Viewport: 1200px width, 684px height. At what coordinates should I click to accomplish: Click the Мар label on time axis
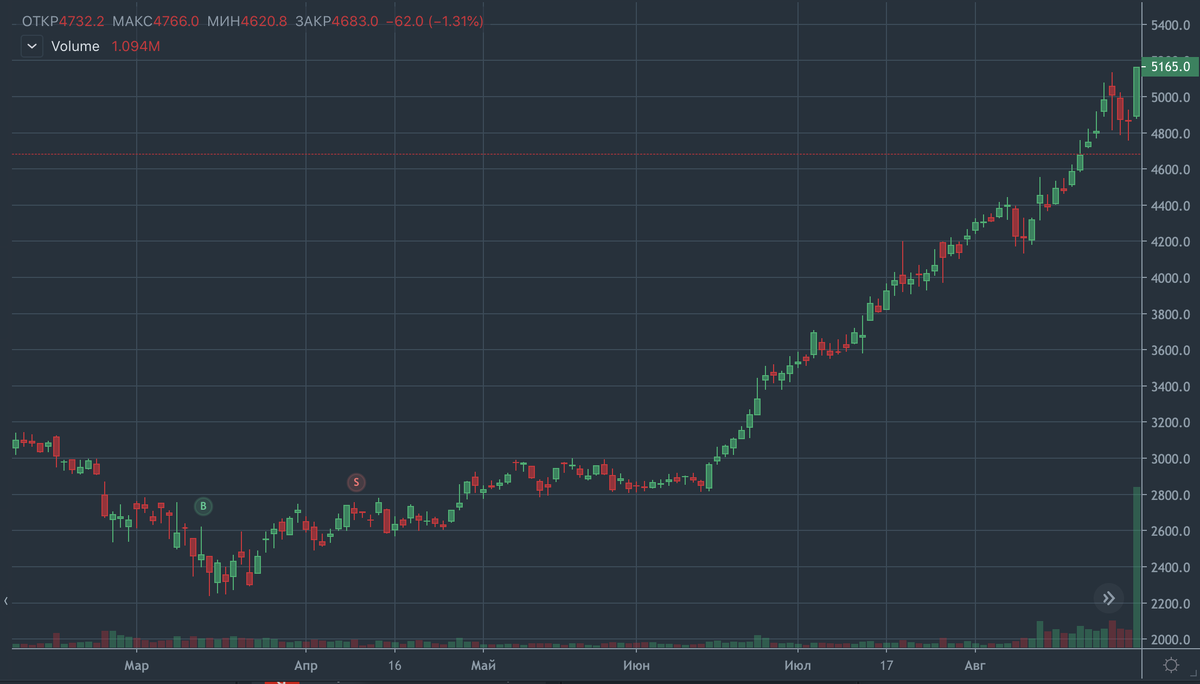[x=136, y=665]
